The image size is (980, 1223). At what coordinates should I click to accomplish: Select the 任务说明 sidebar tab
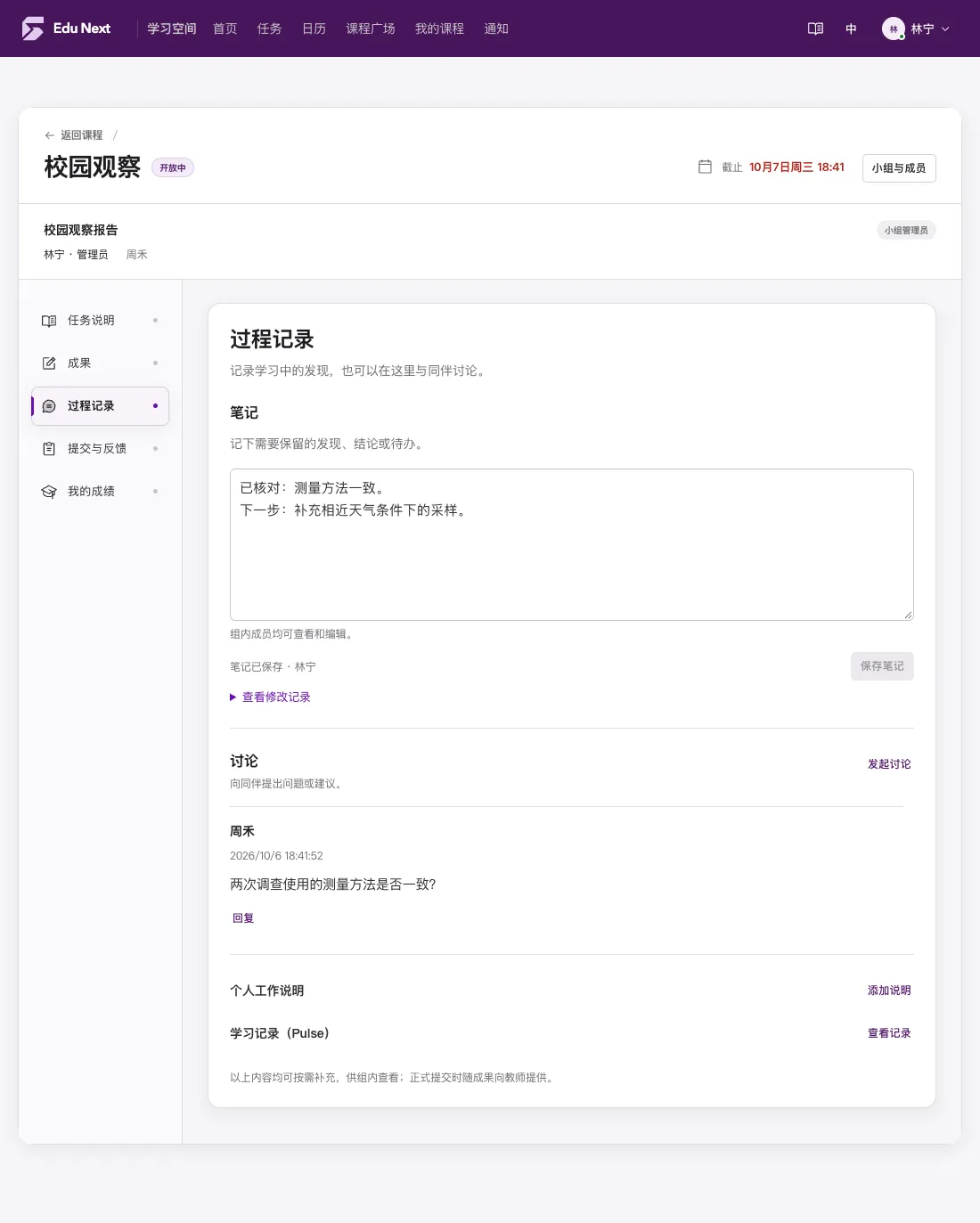(x=100, y=321)
